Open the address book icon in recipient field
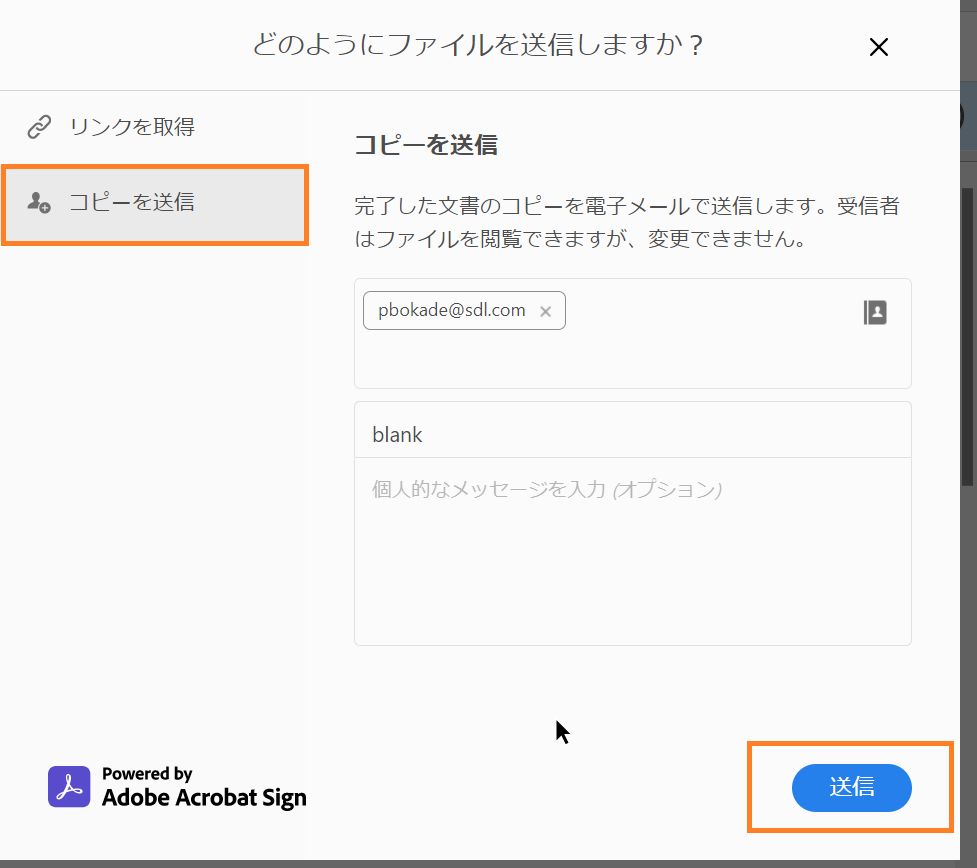The image size is (977, 868). (x=875, y=312)
